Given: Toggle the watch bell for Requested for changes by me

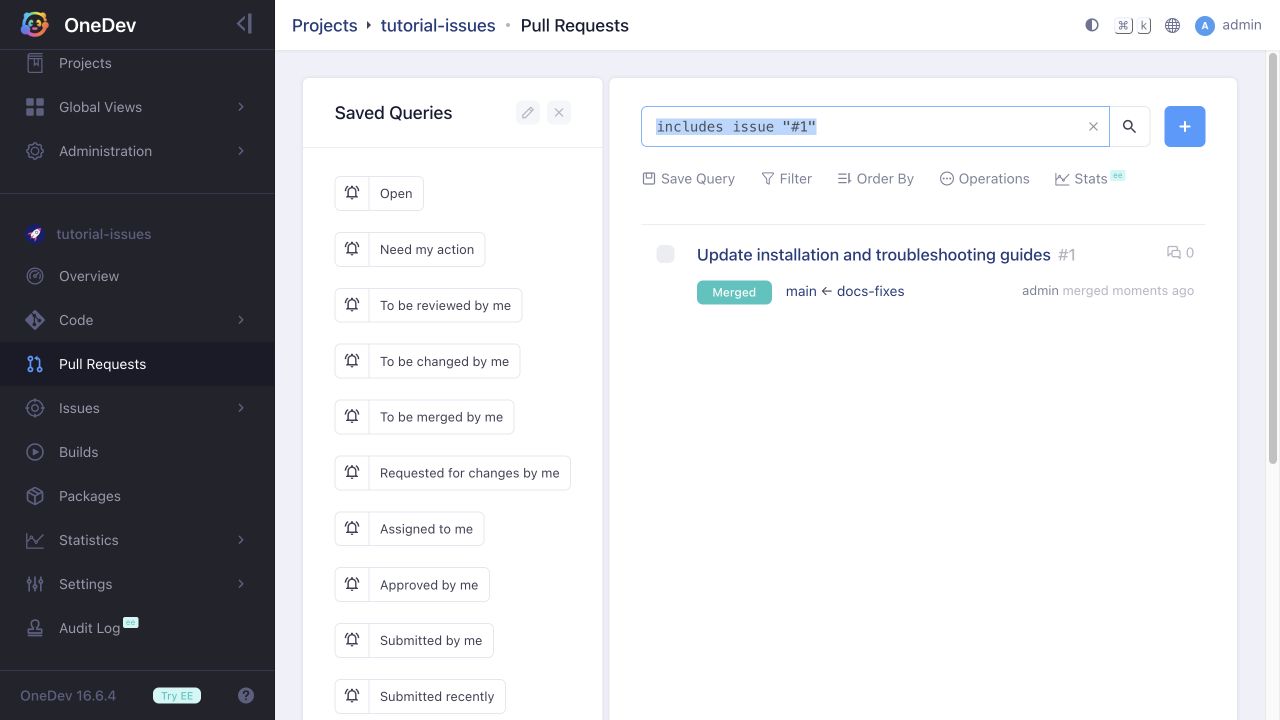Looking at the screenshot, I should 352,473.
